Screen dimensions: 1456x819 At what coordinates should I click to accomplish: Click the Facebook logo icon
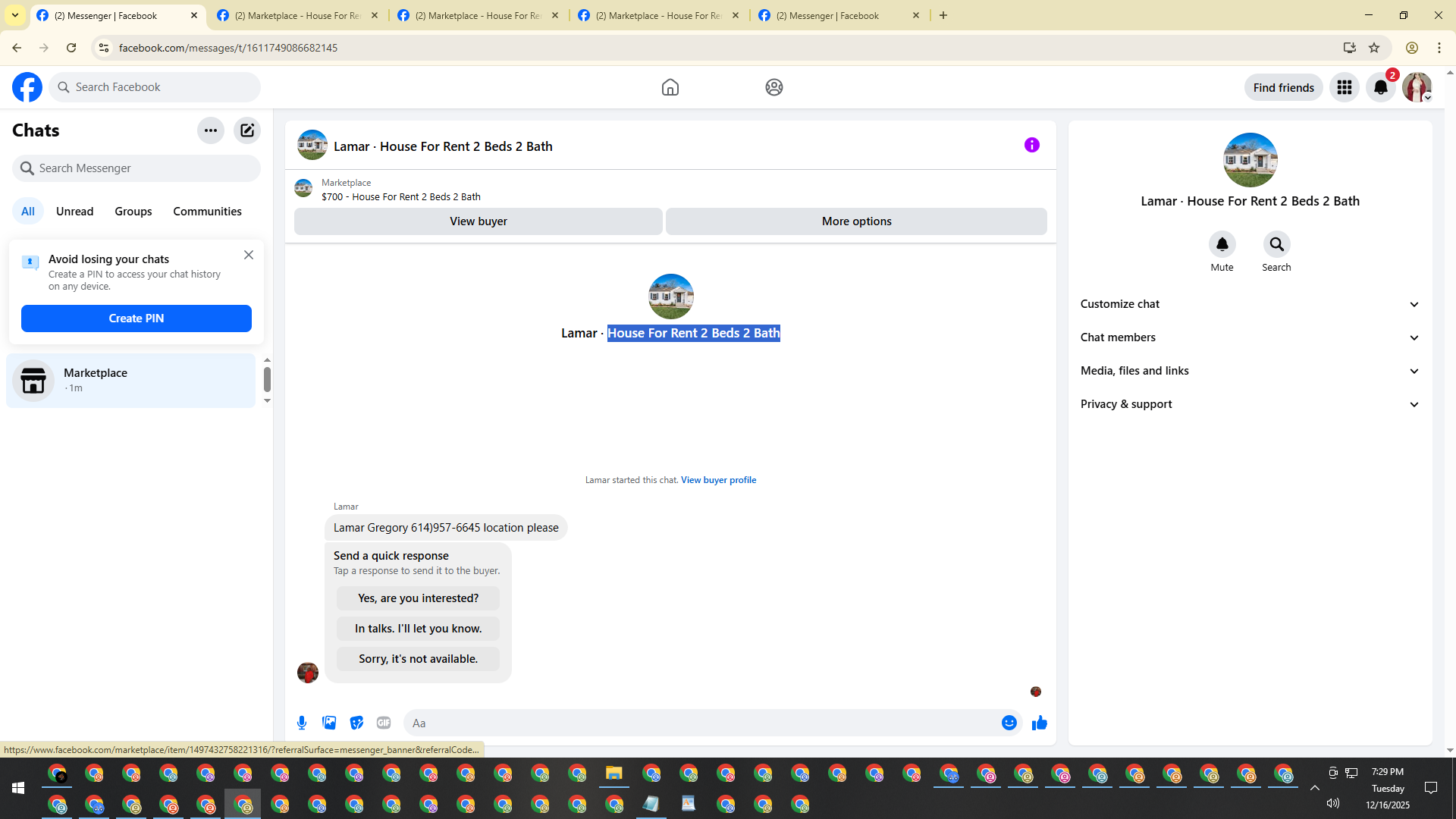pos(27,87)
